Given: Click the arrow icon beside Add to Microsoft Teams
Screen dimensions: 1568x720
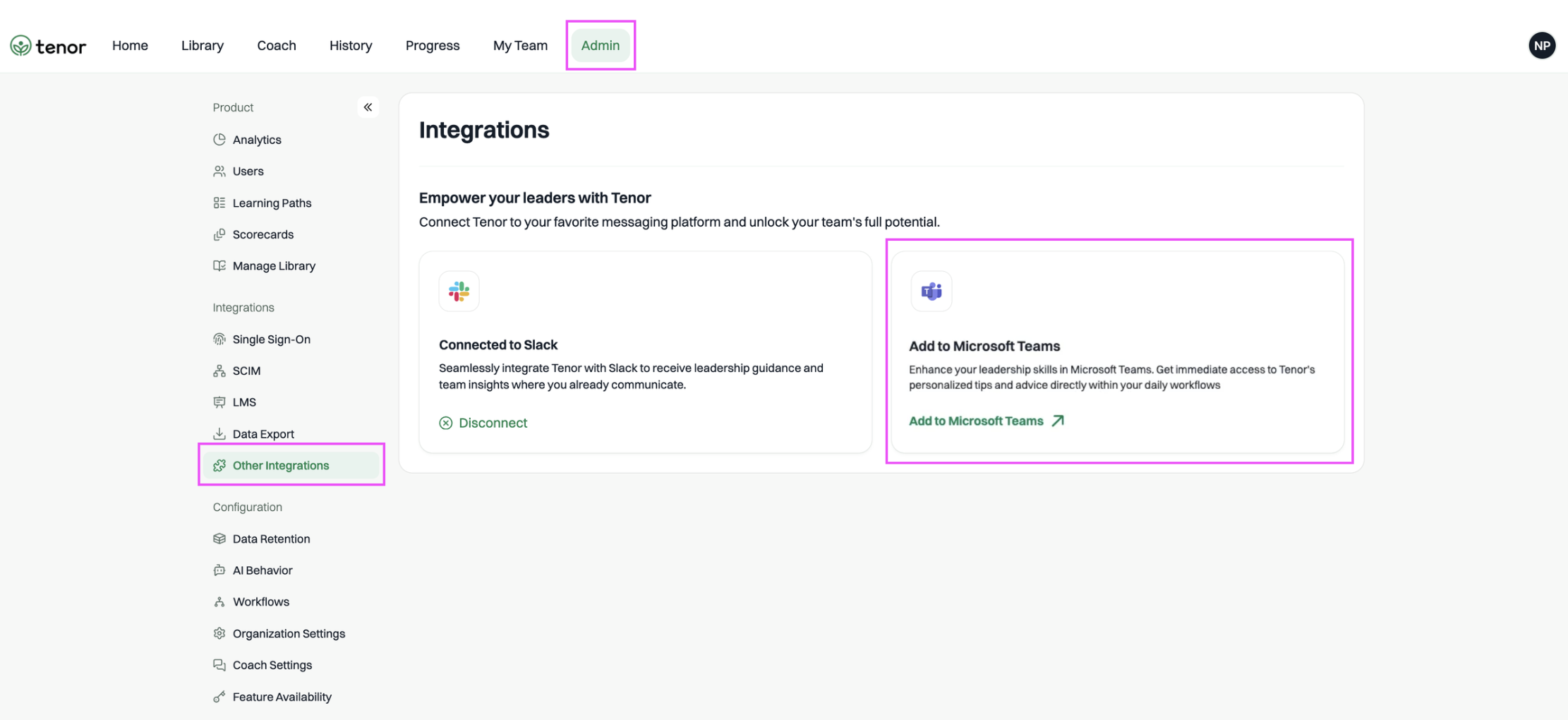Looking at the screenshot, I should coord(1058,421).
